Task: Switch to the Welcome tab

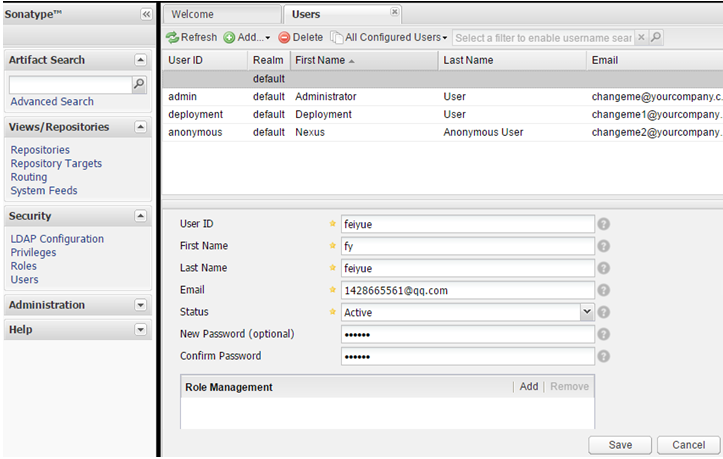Action: click(222, 14)
